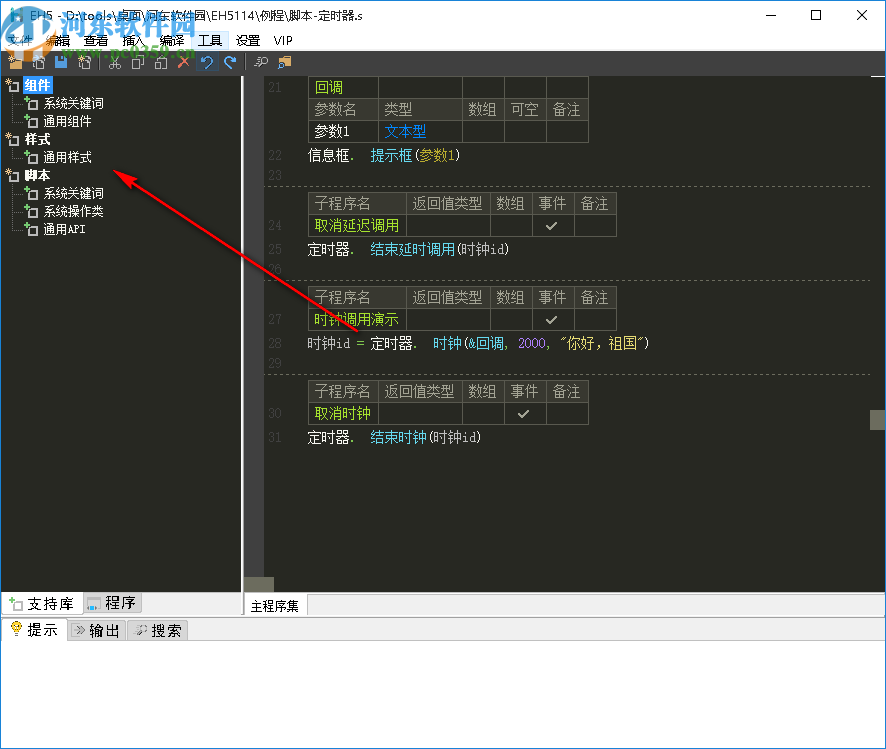886x749 pixels.
Task: Click 结束延时调用 in line 25
Action: coord(412,249)
